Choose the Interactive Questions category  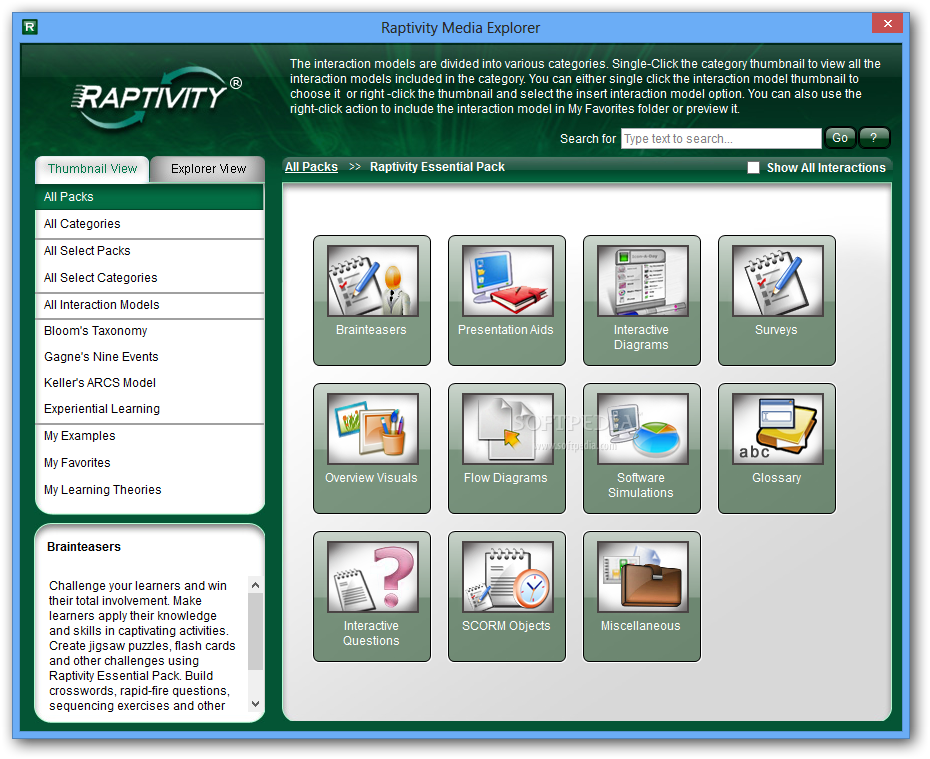click(x=372, y=596)
